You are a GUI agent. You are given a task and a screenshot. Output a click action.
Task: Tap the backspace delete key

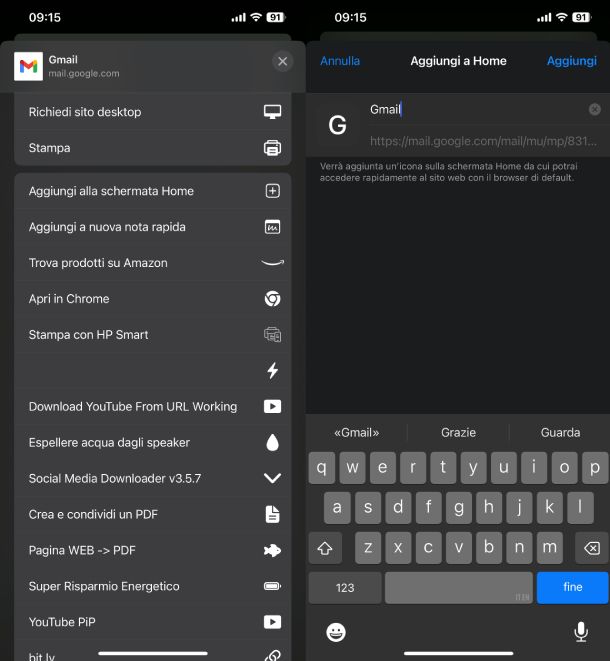click(x=592, y=548)
